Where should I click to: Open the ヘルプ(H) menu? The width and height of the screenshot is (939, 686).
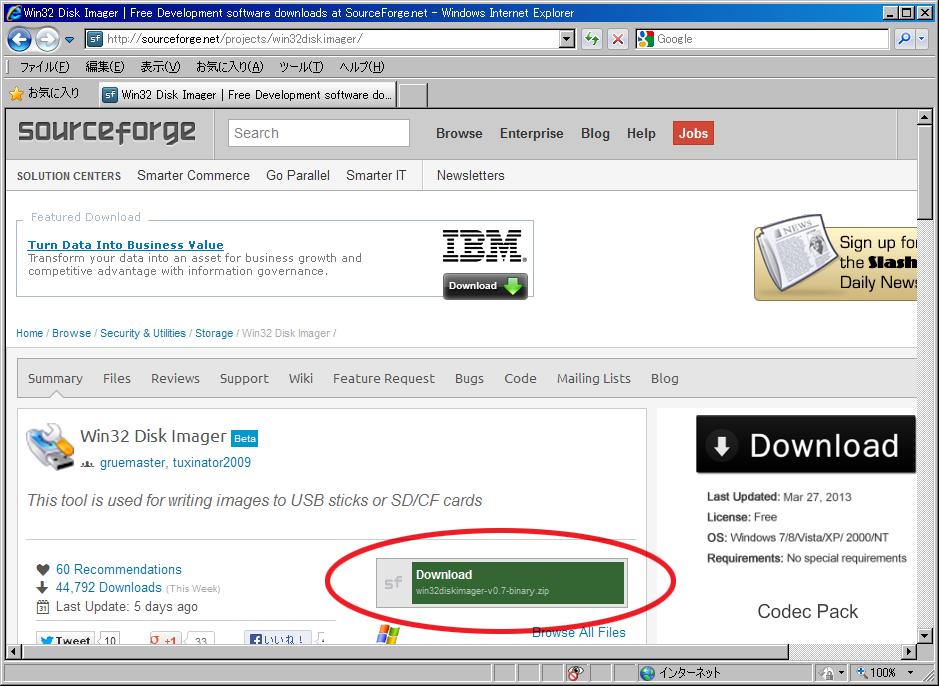click(362, 66)
